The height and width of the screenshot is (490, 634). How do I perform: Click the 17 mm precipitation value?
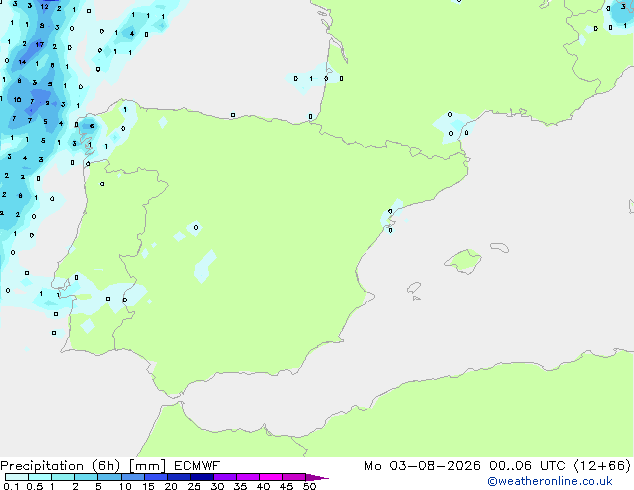coord(40,44)
